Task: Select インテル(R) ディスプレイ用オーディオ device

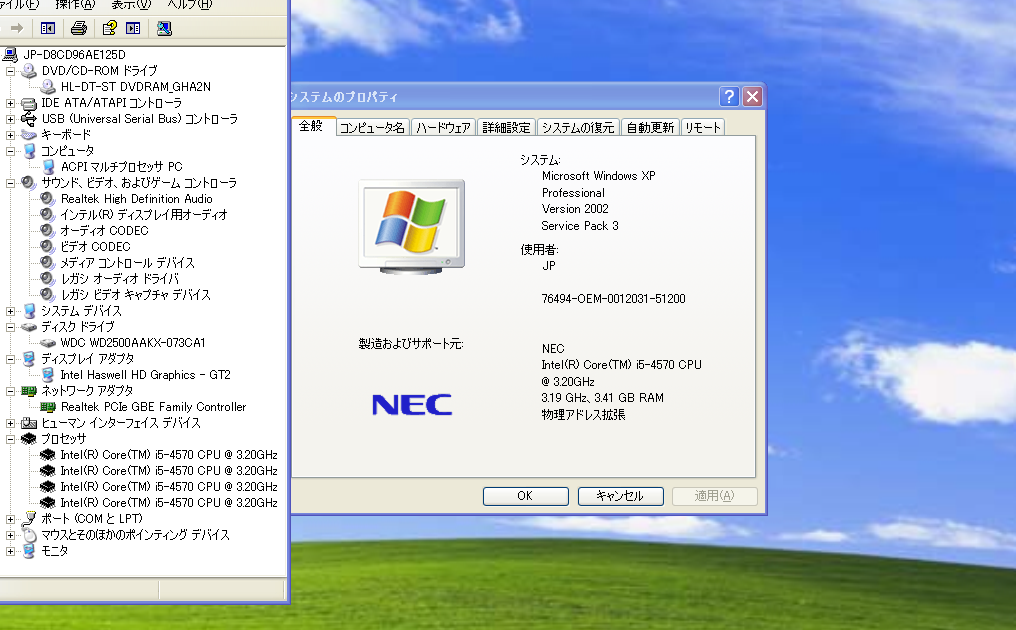Action: [144, 215]
